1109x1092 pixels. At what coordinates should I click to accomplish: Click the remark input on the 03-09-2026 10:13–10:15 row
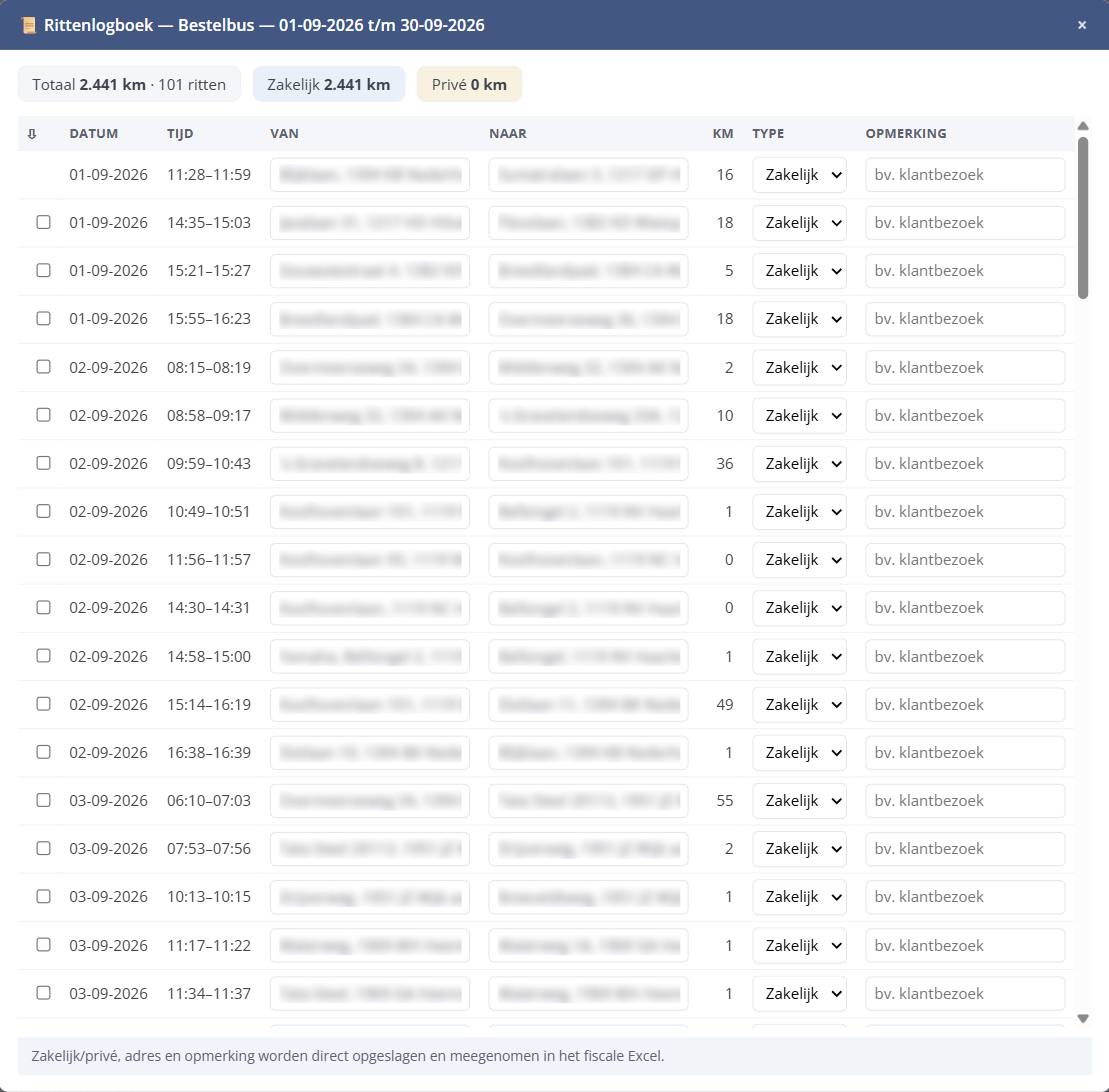click(965, 897)
